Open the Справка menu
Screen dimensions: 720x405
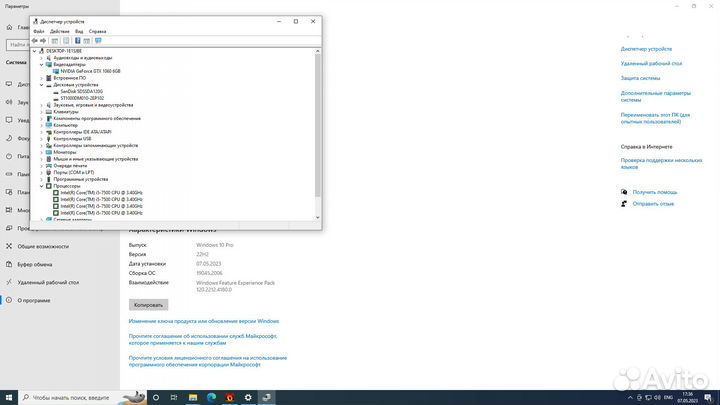coord(97,32)
